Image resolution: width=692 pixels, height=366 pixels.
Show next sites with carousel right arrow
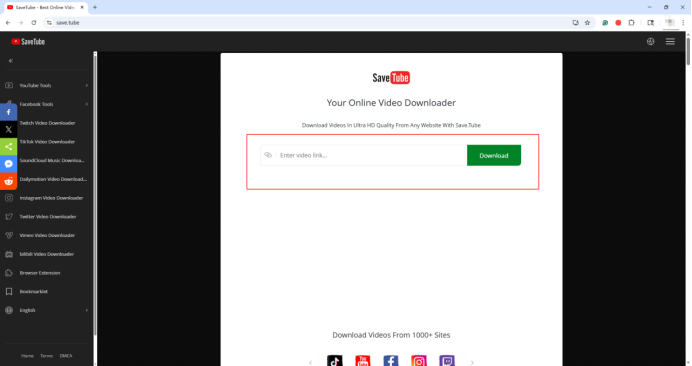coord(472,362)
